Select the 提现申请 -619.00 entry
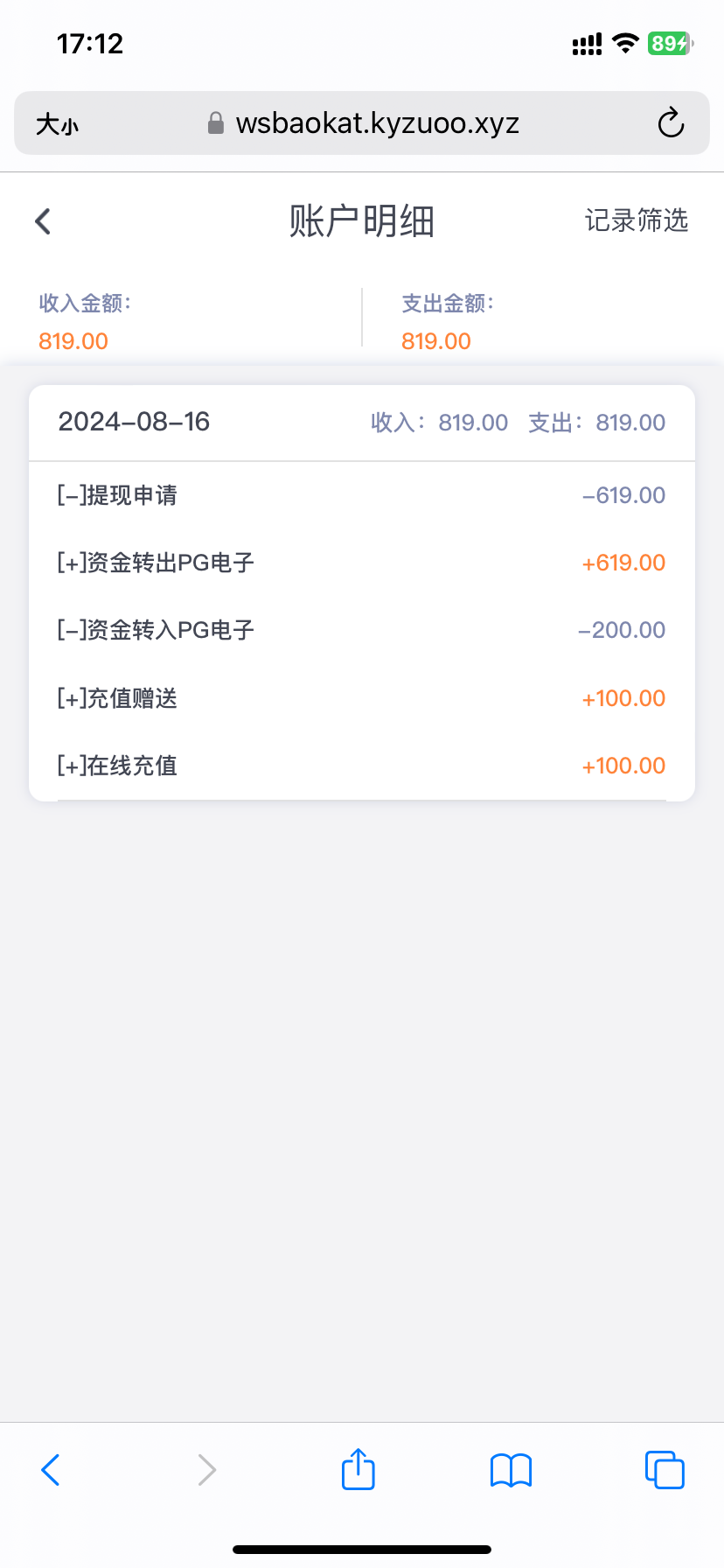This screenshot has height=1568, width=724. [361, 495]
